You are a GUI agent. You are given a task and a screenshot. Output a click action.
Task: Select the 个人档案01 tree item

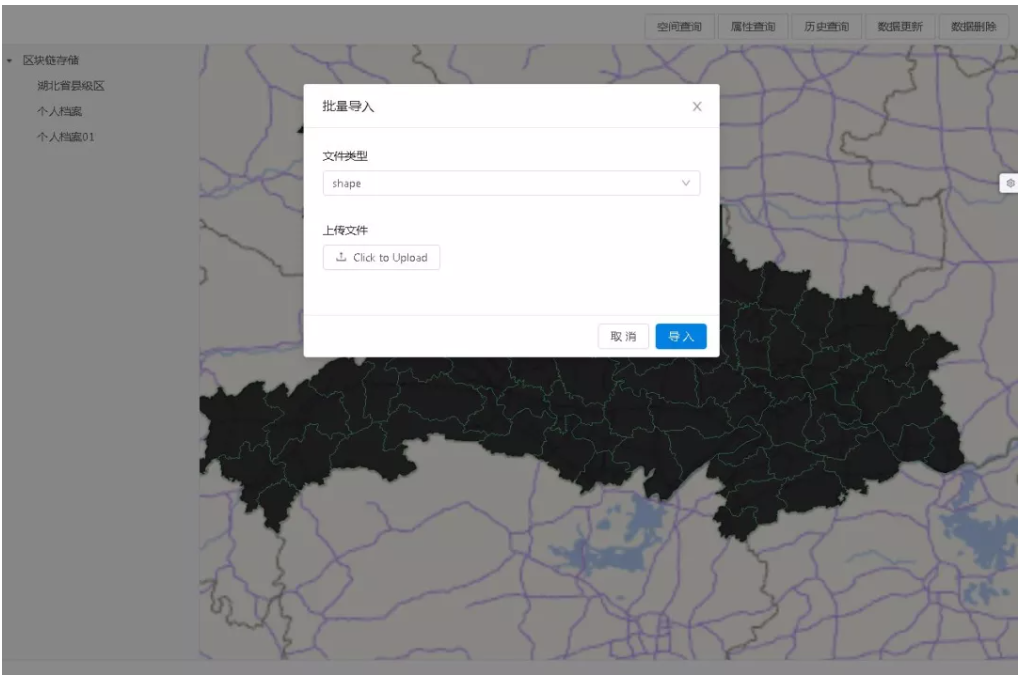tap(65, 137)
